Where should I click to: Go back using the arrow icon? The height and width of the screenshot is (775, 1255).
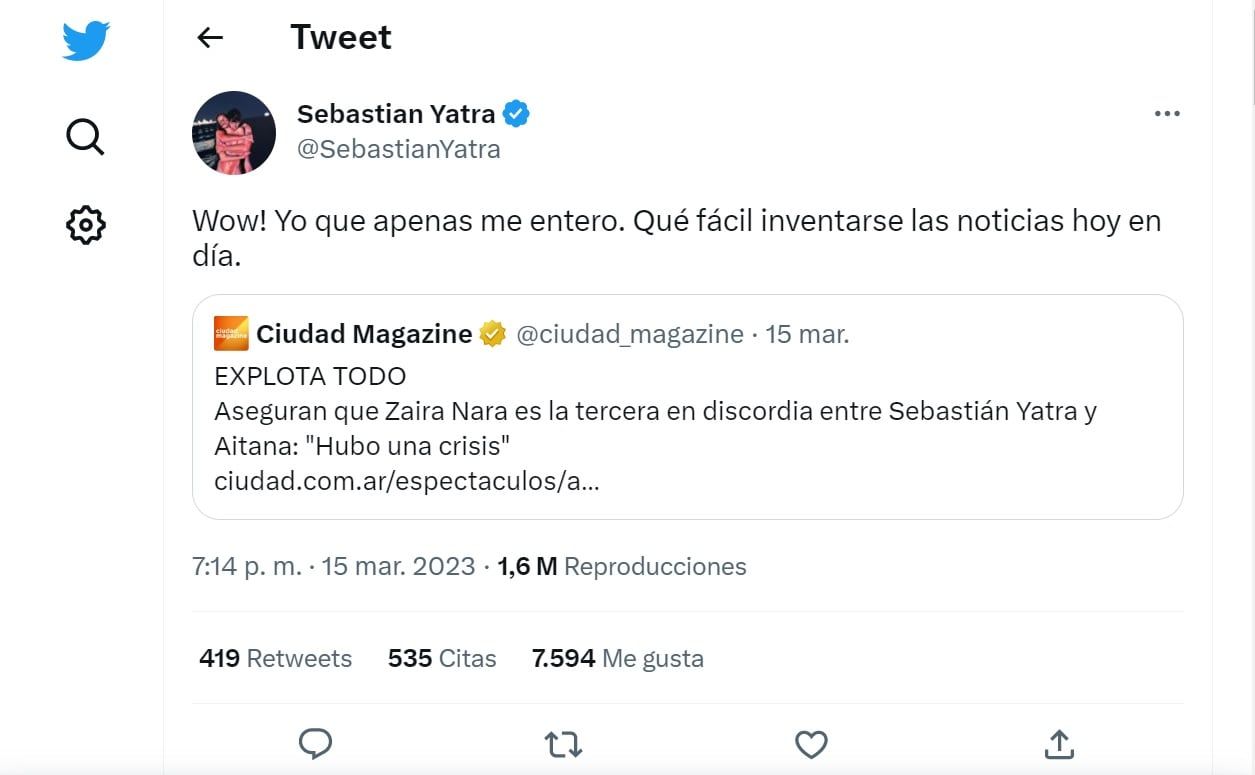pos(209,37)
